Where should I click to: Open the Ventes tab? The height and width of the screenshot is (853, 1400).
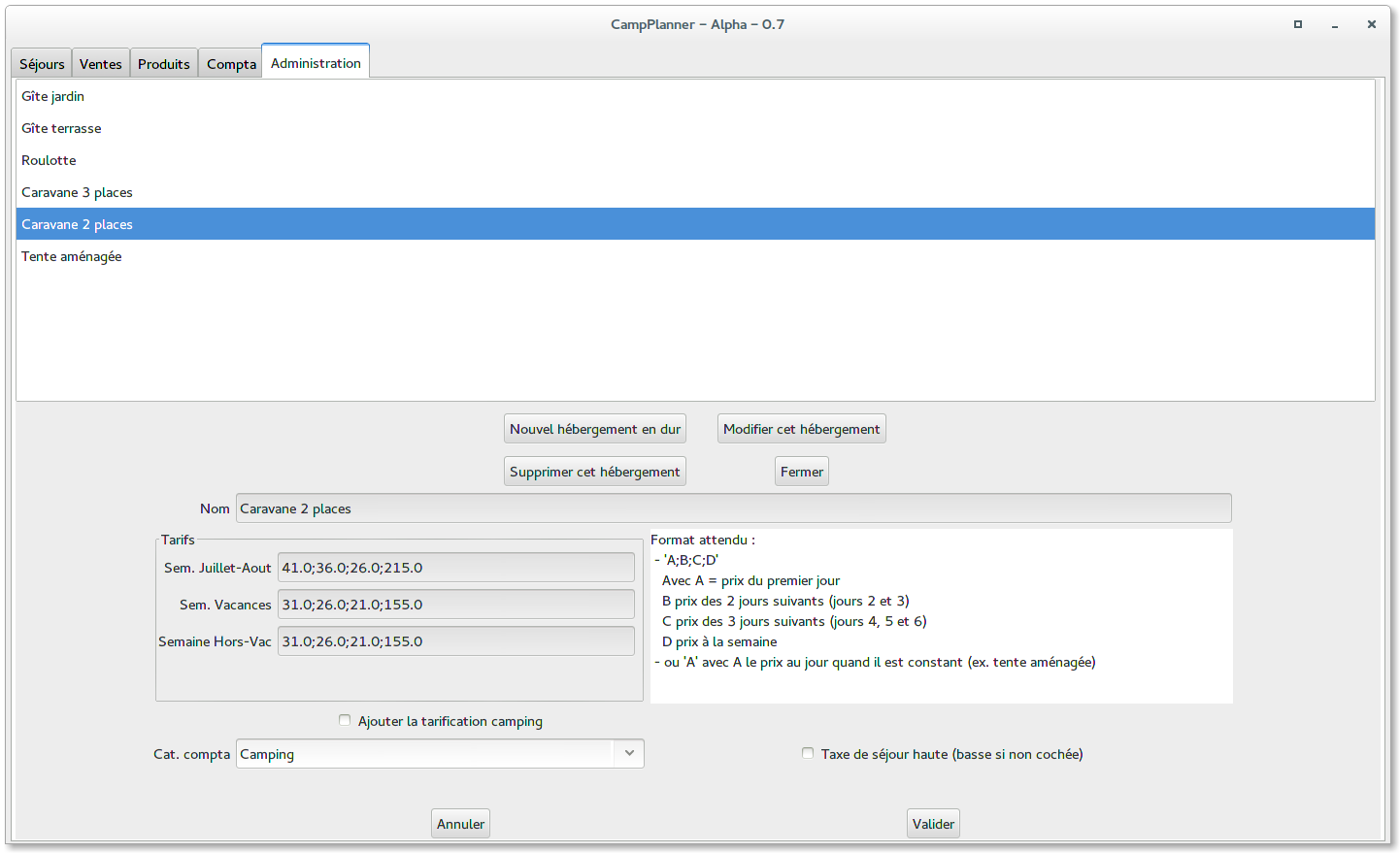click(101, 64)
